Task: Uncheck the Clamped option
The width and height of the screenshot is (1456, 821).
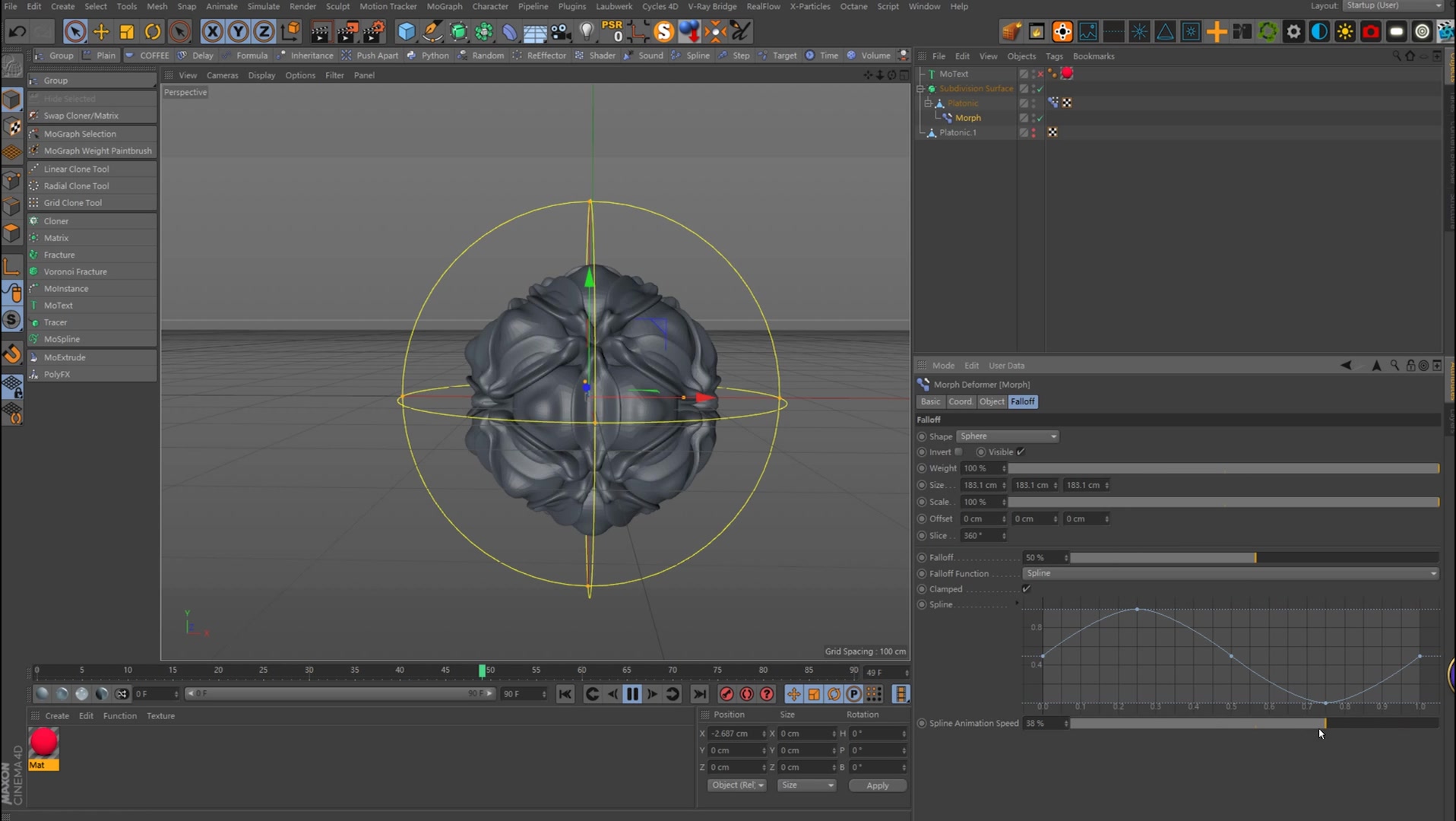Action: (x=1026, y=588)
